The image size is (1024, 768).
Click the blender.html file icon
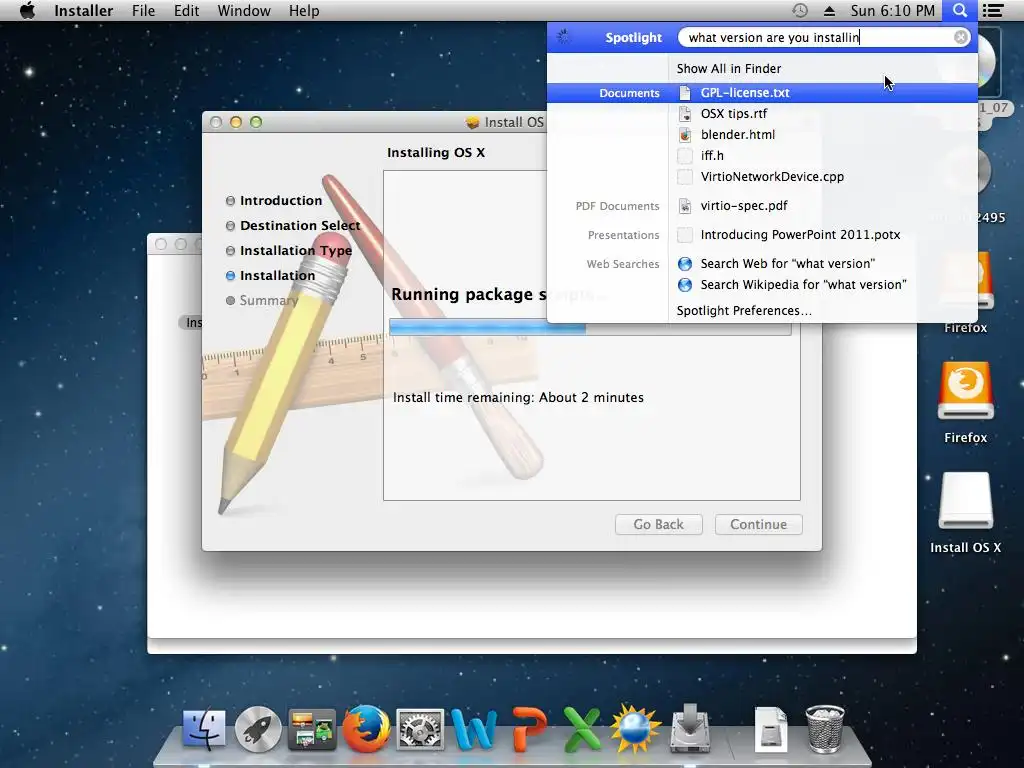684,135
